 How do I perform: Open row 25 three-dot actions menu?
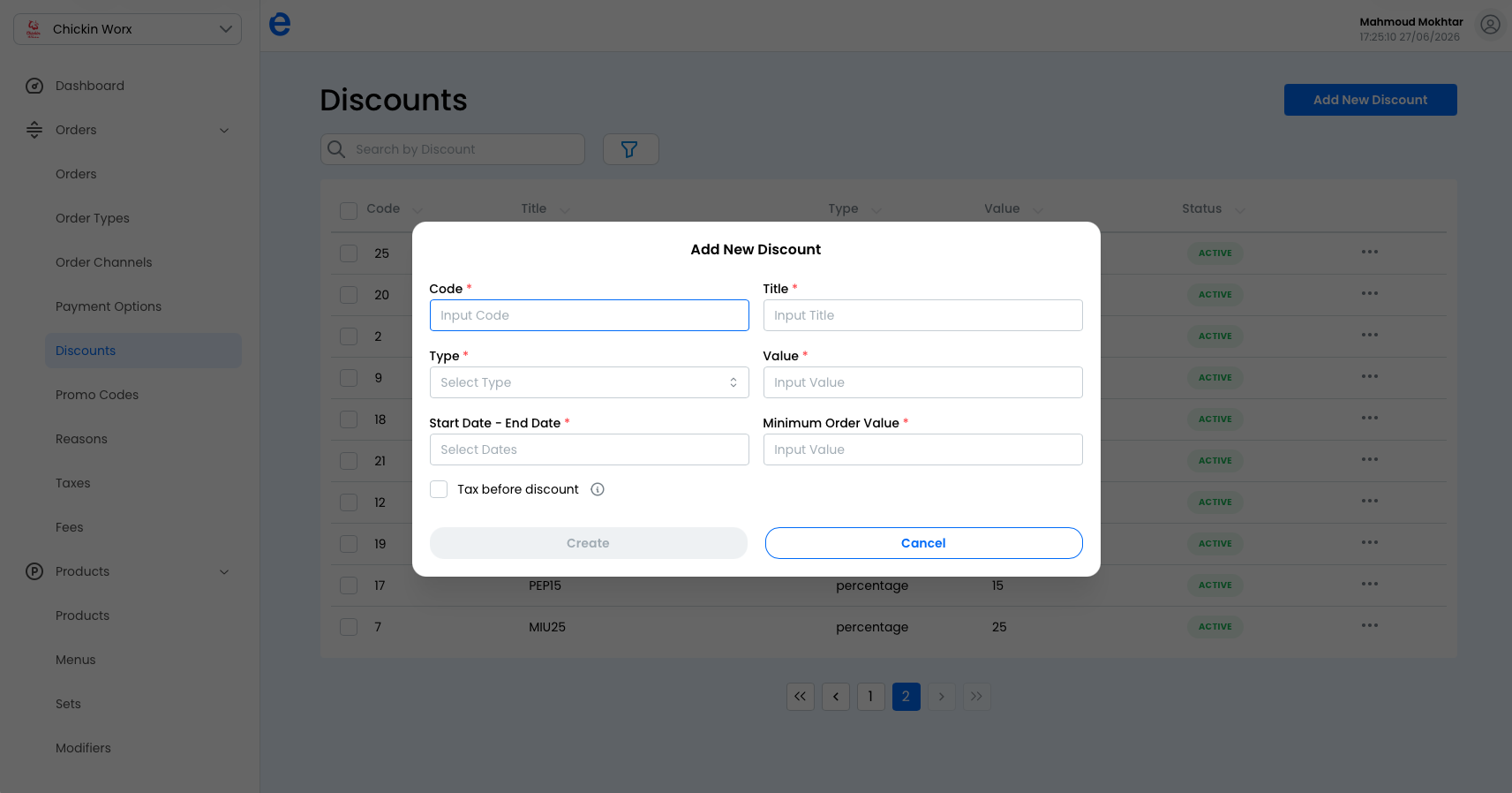click(x=1369, y=253)
